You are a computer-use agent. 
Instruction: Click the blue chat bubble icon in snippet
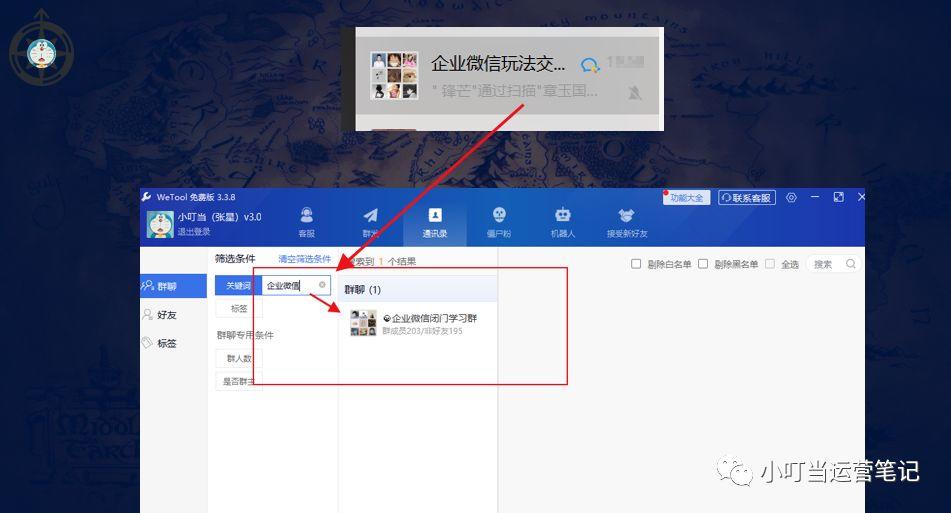590,64
